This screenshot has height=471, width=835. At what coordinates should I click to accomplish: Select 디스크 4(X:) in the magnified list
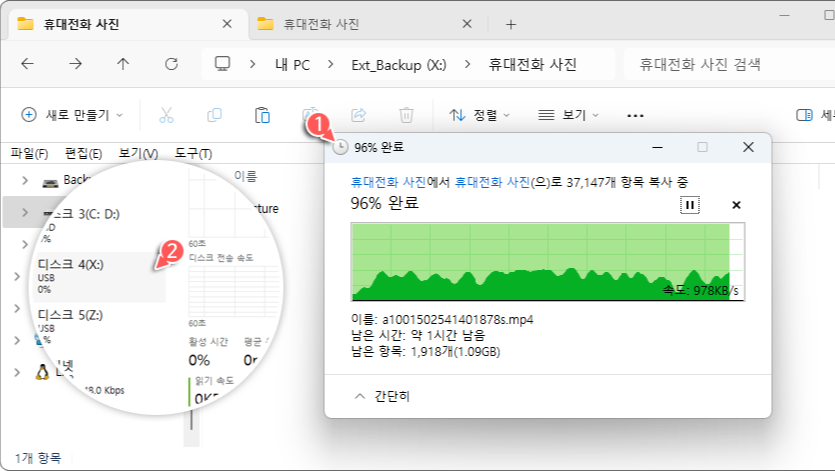[x=99, y=277]
